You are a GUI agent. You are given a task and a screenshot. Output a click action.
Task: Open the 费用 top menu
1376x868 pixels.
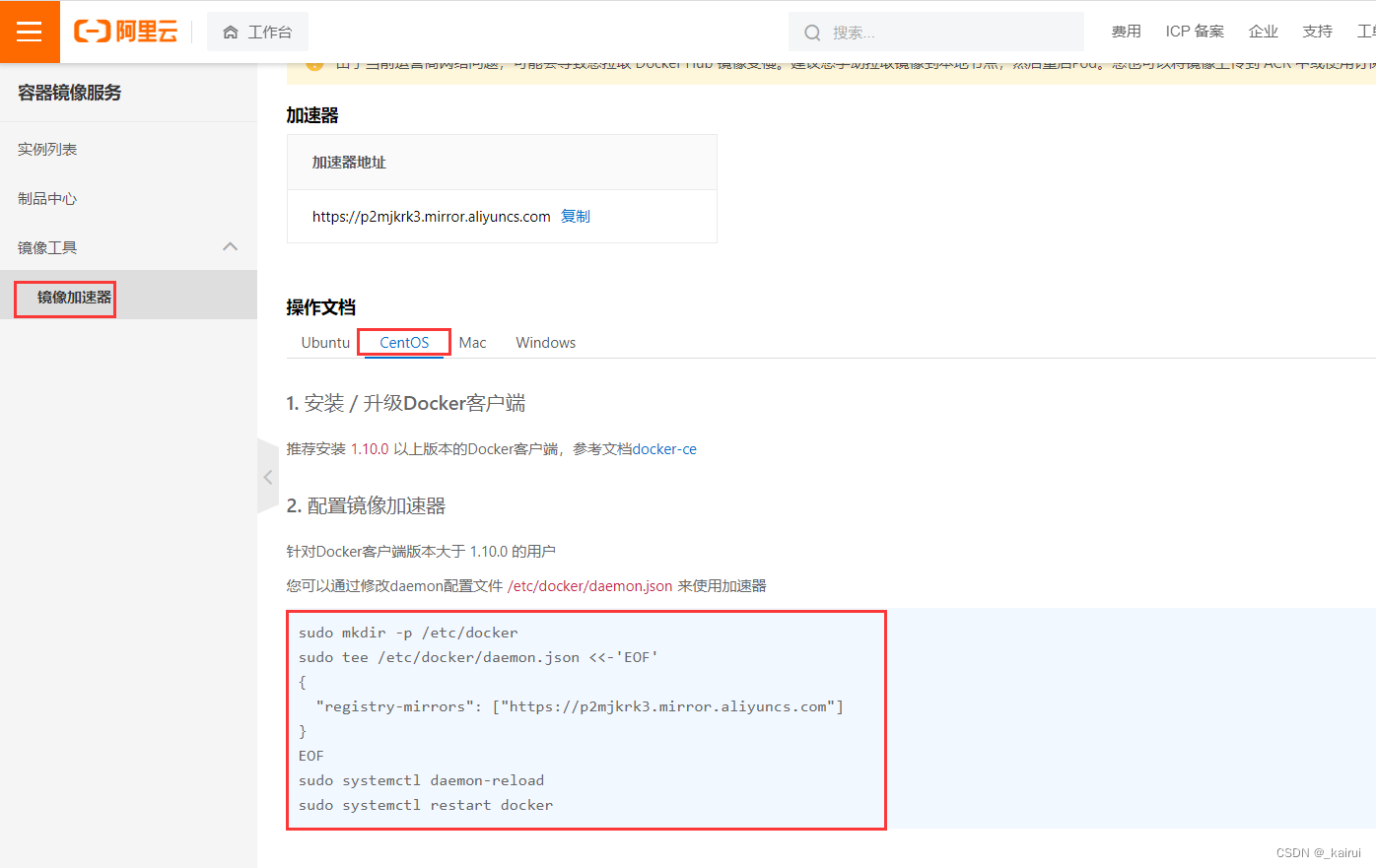pos(1126,32)
